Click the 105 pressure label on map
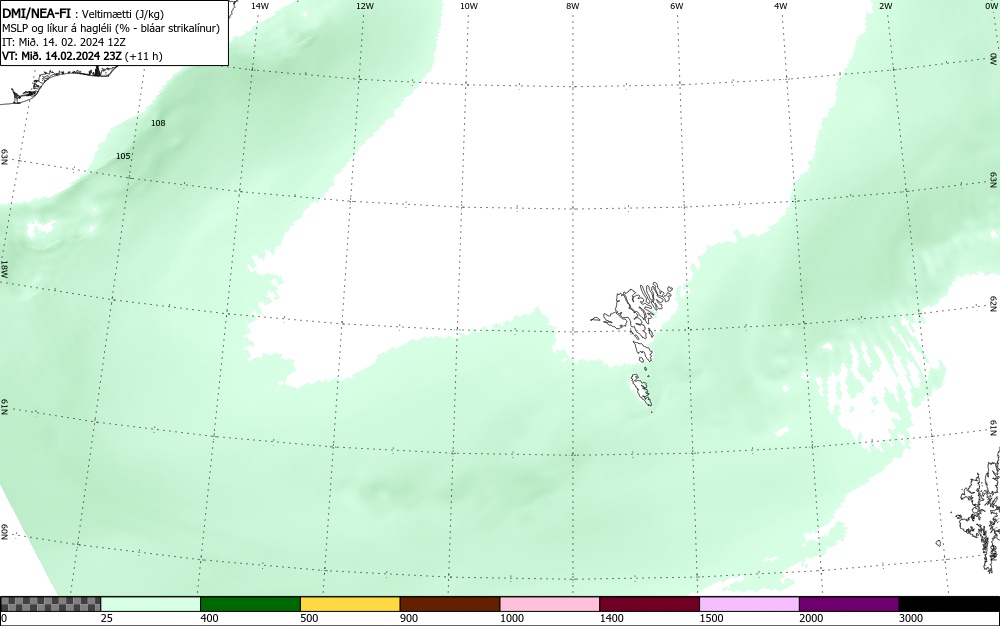The width and height of the screenshot is (1000, 626). tap(123, 156)
